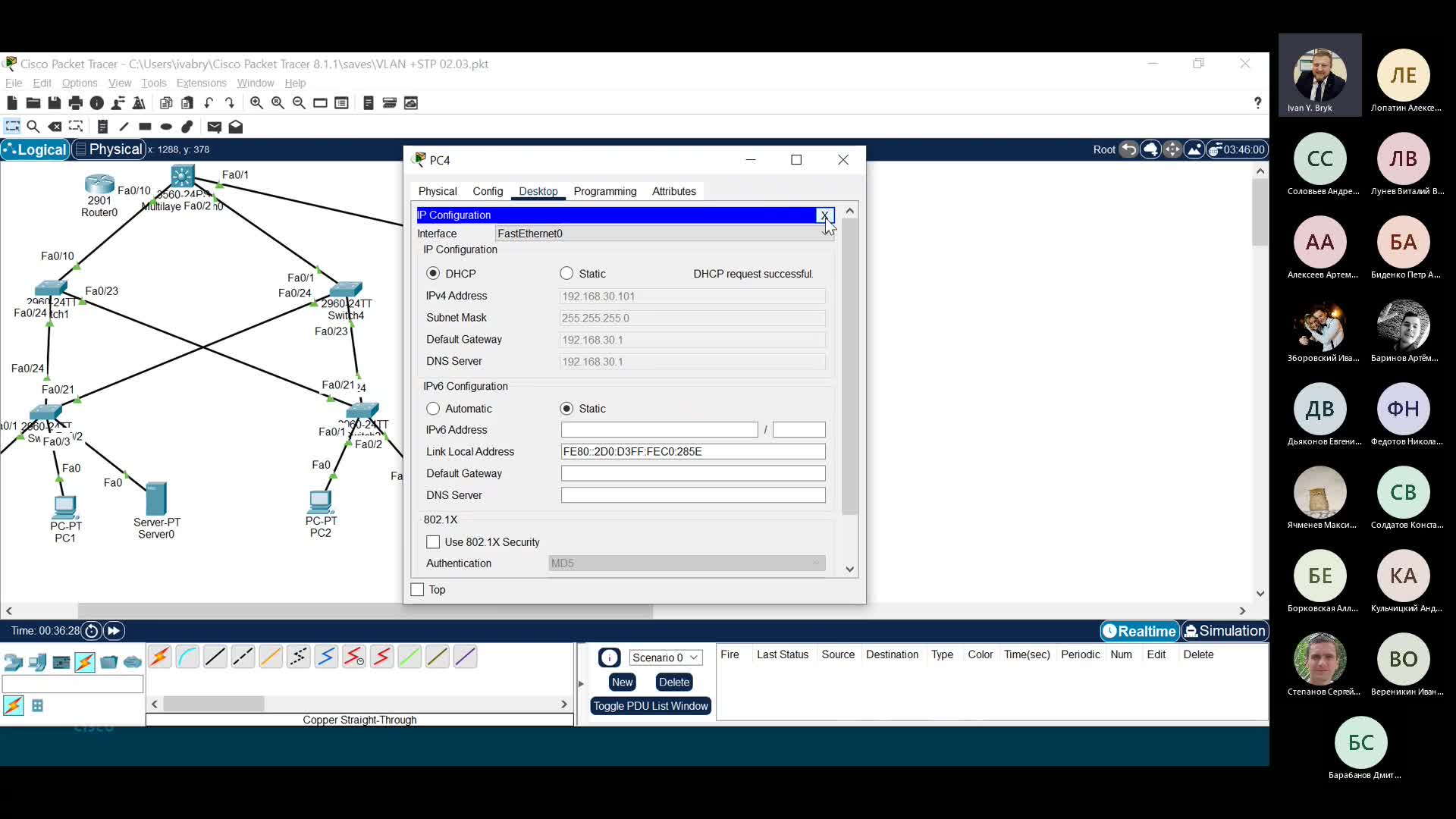Click the Root navigation label
The height and width of the screenshot is (819, 1456).
tap(1104, 149)
